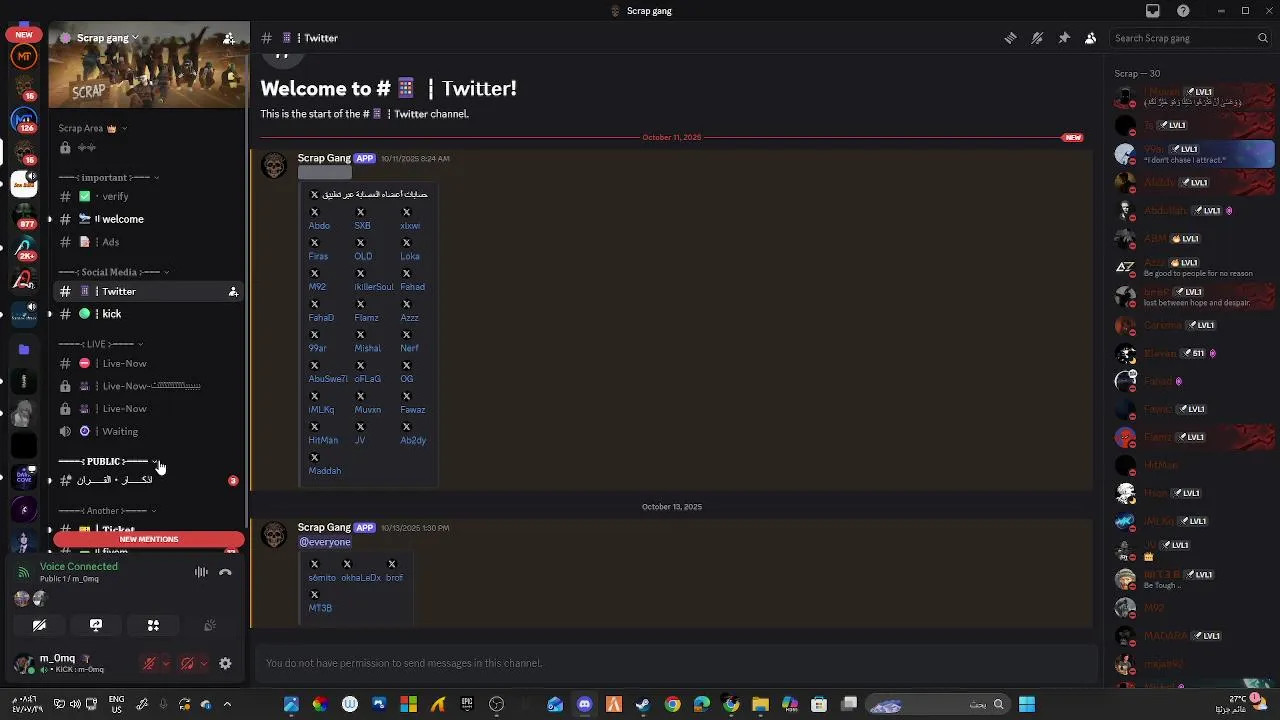Viewport: 1280px width, 720px height.
Task: Join the Waiting voice channel
Action: point(147,431)
